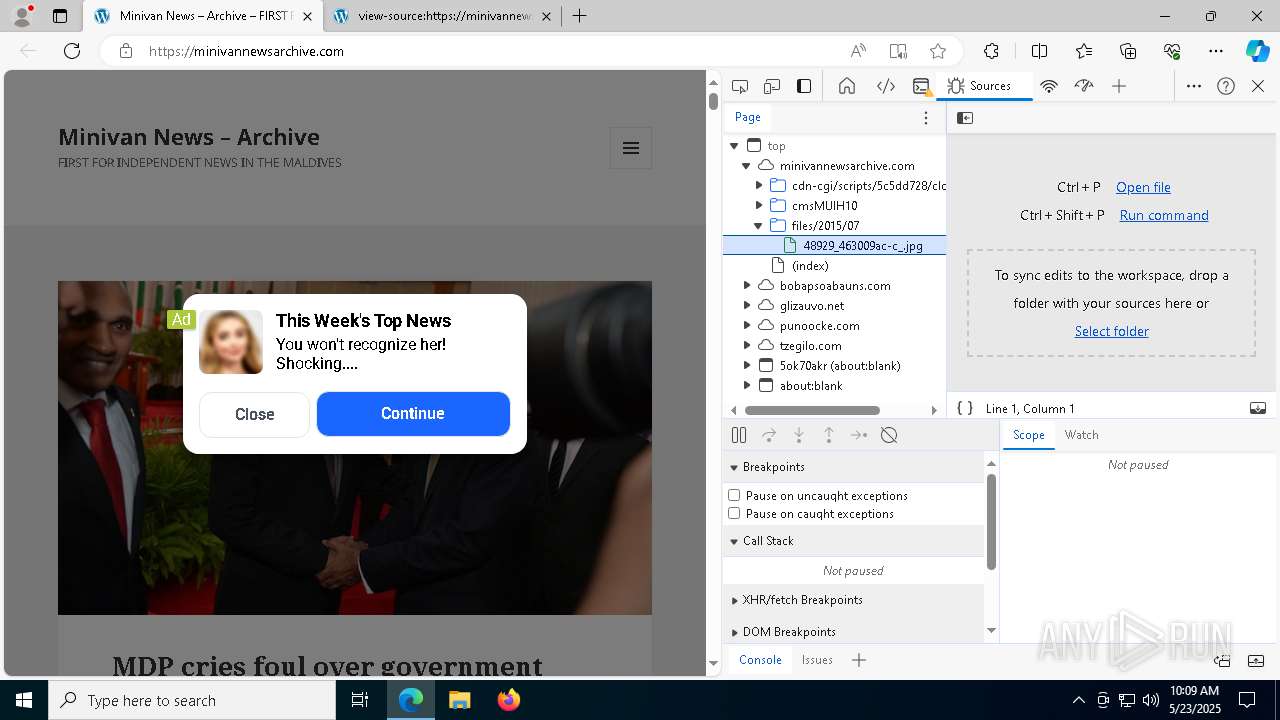Enable Pause on caught exceptions
The width and height of the screenshot is (1280, 720).
point(734,513)
